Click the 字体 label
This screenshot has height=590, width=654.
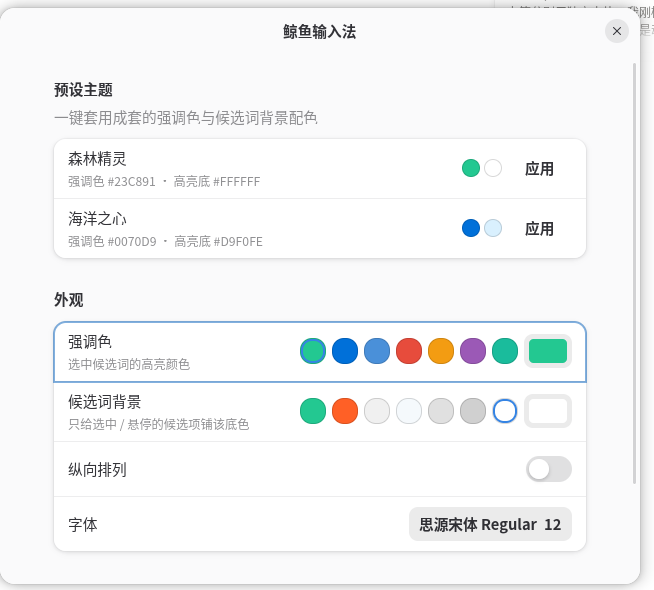[83, 525]
